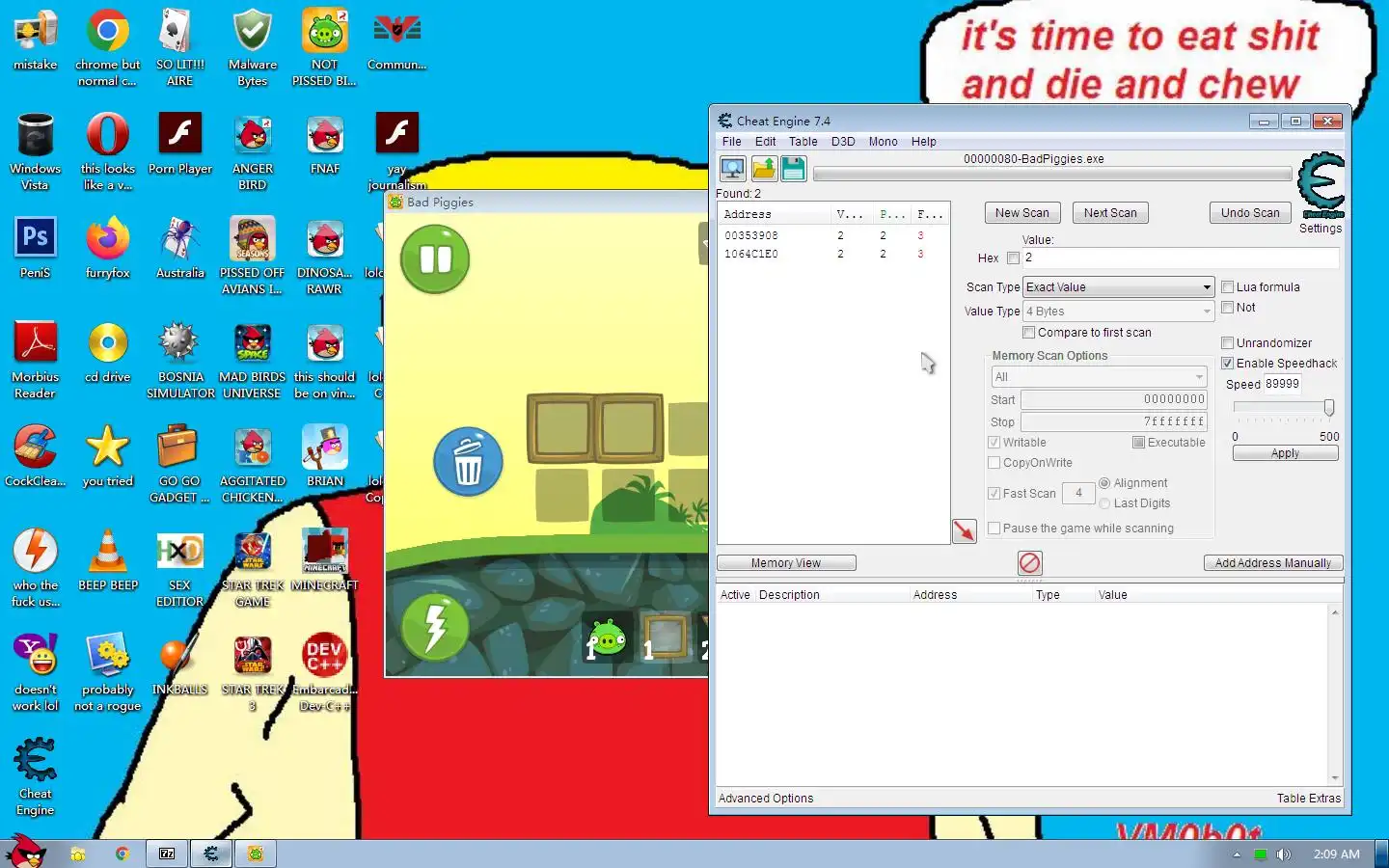
Task: Open the Help menu
Action: [924, 142]
